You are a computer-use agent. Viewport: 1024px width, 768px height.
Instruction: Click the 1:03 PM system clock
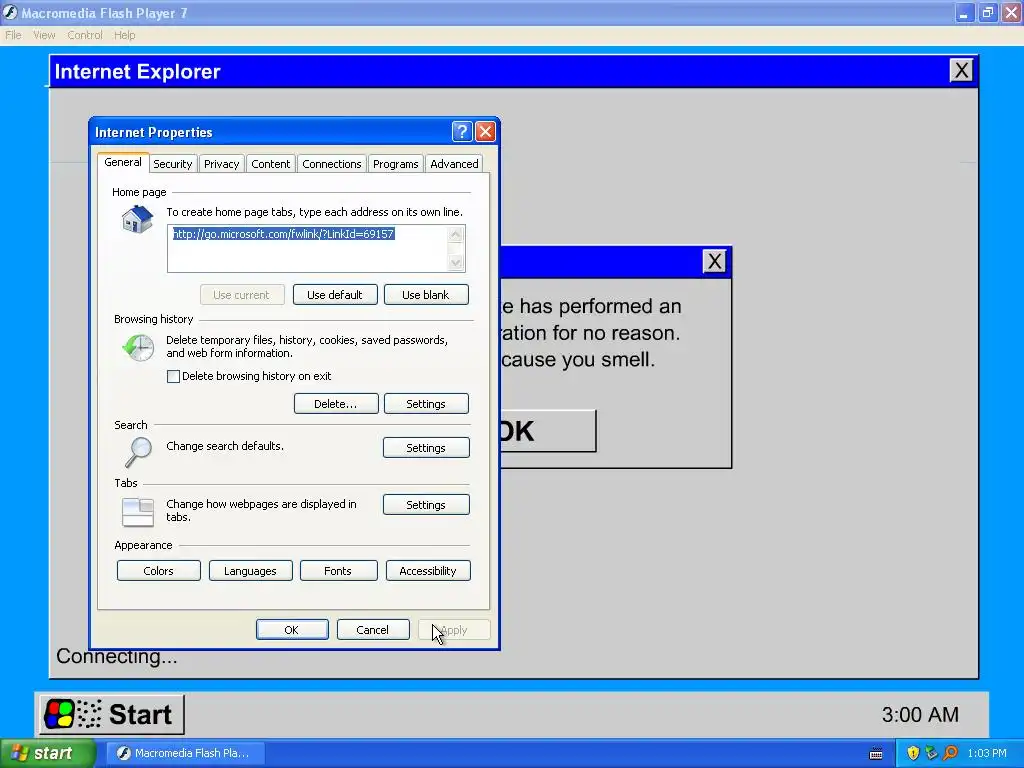(x=987, y=753)
